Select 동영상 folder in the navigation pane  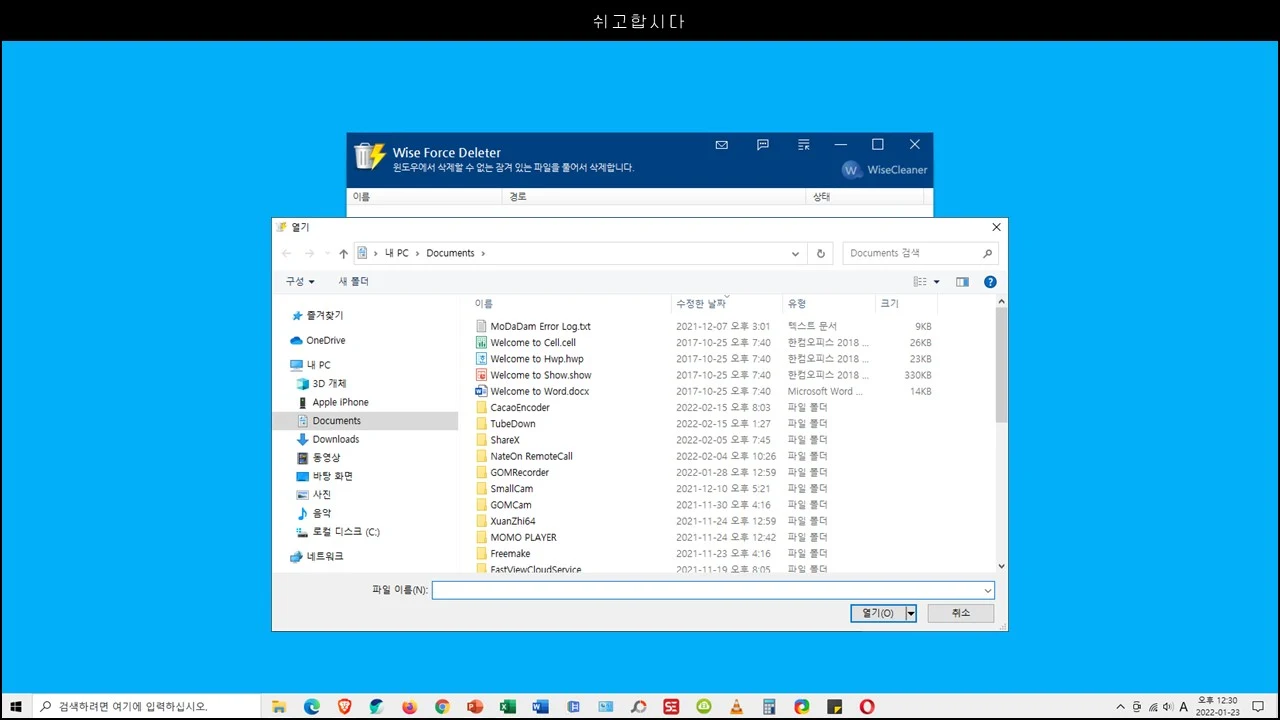click(x=326, y=458)
